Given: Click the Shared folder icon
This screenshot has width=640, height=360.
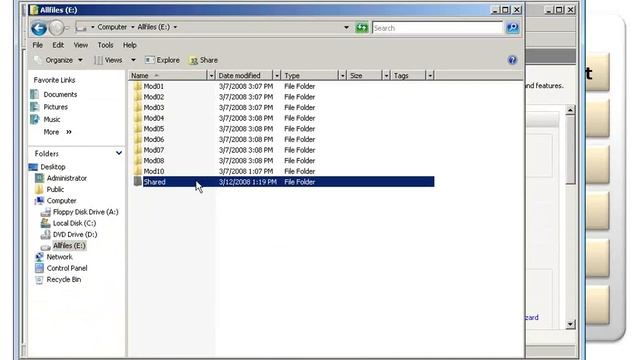Looking at the screenshot, I should [138, 182].
